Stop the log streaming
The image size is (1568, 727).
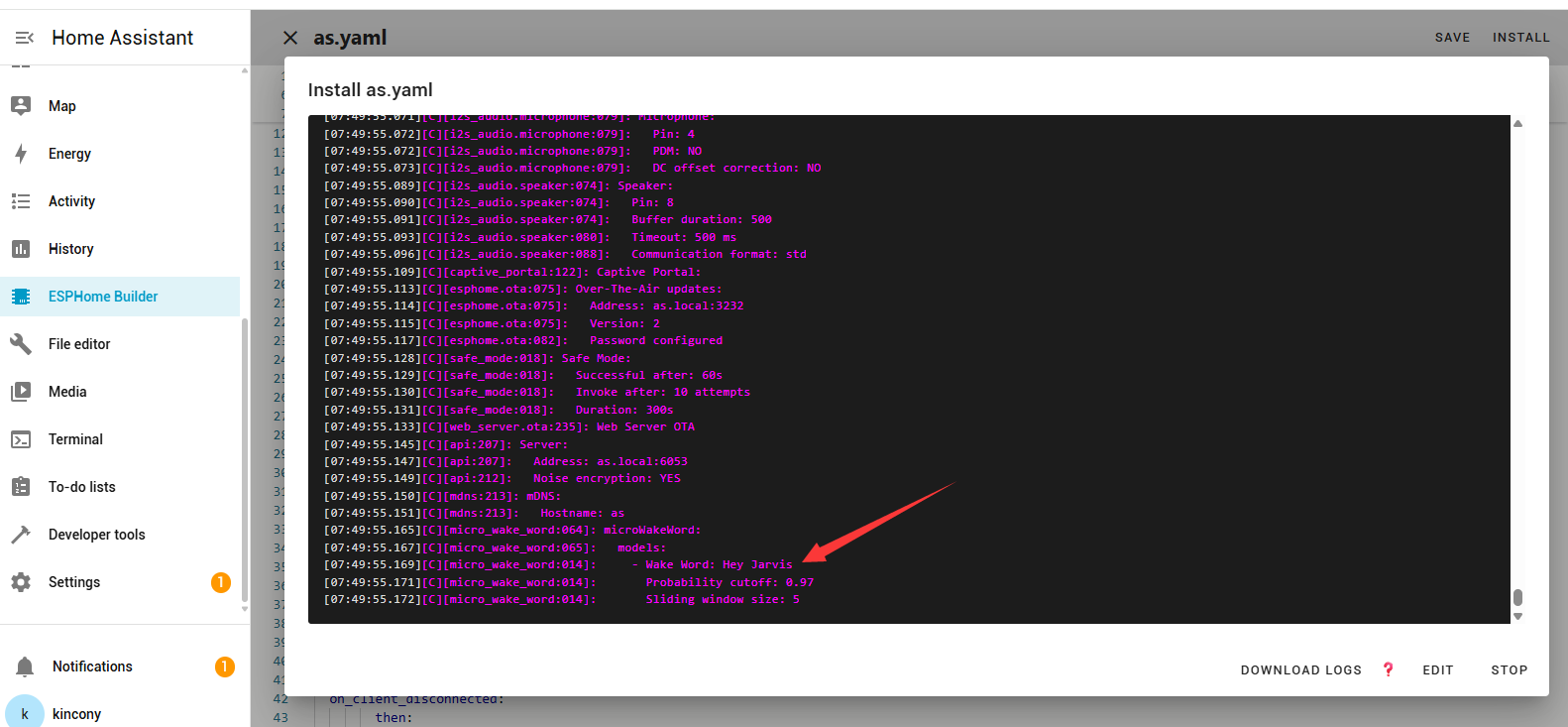point(1509,670)
